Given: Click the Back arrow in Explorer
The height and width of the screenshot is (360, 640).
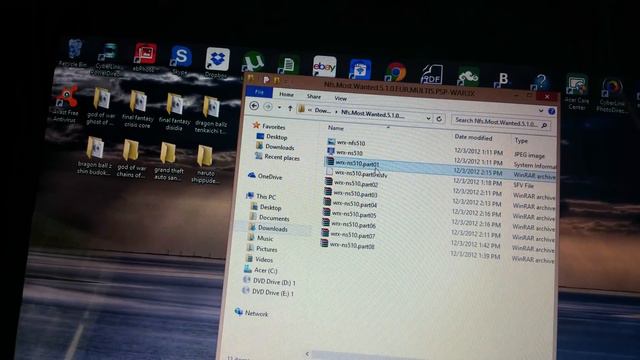Looking at the screenshot, I should pyautogui.click(x=254, y=106).
